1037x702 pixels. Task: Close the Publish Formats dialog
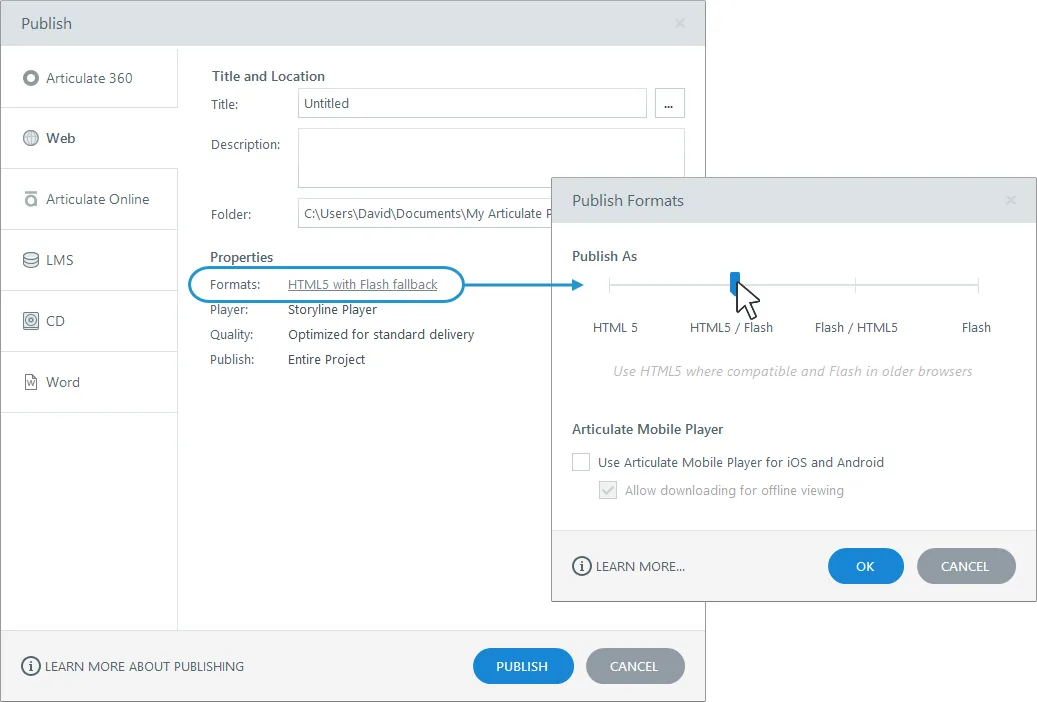1011,200
